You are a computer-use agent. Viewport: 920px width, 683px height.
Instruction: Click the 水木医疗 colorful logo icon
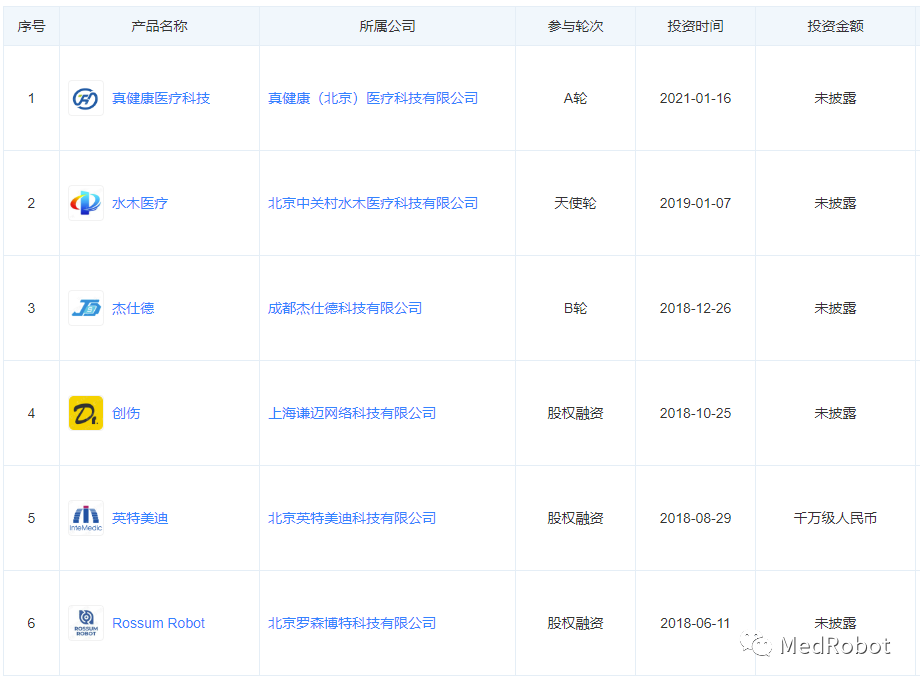pos(85,203)
